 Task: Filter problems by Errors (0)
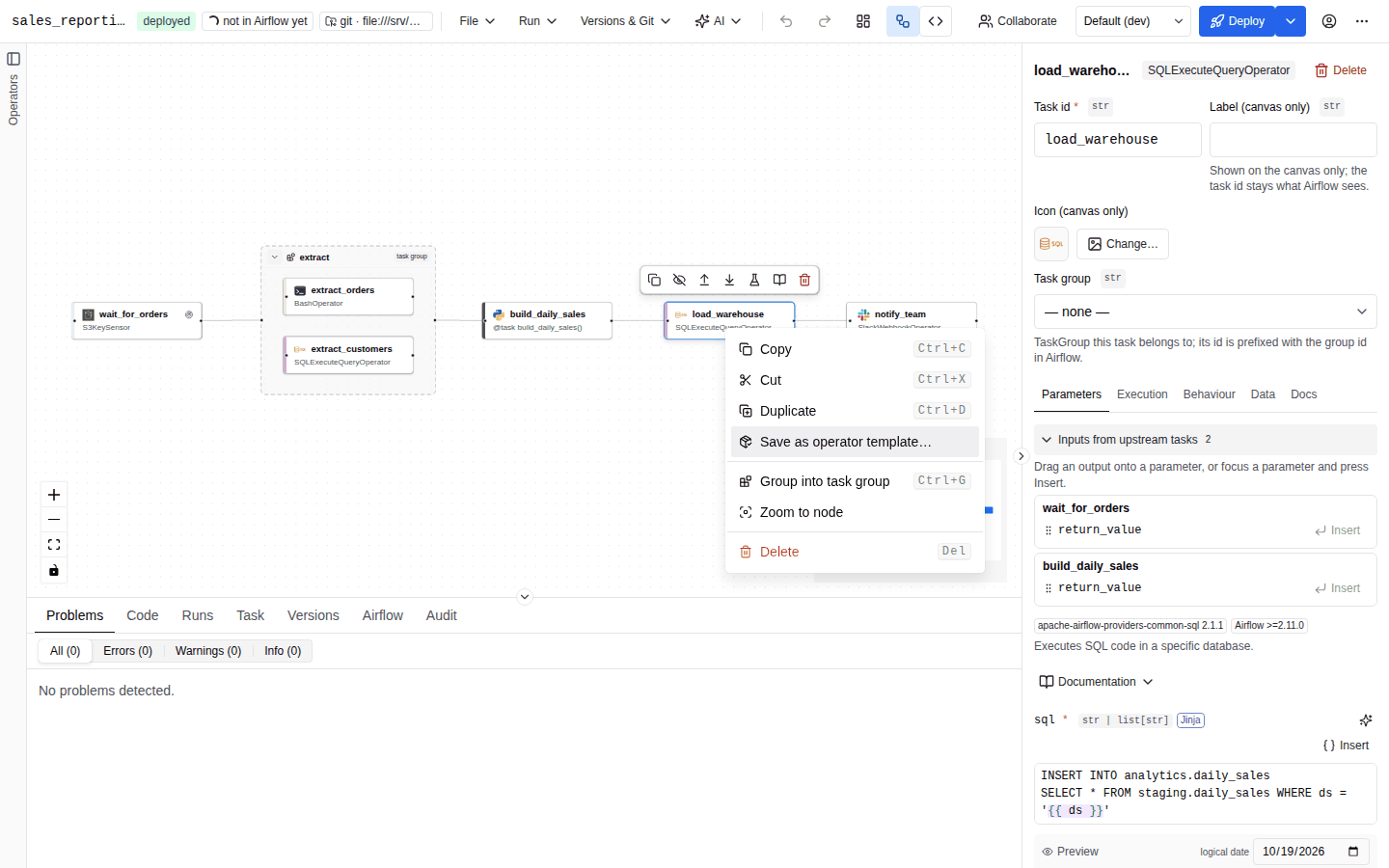click(127, 651)
